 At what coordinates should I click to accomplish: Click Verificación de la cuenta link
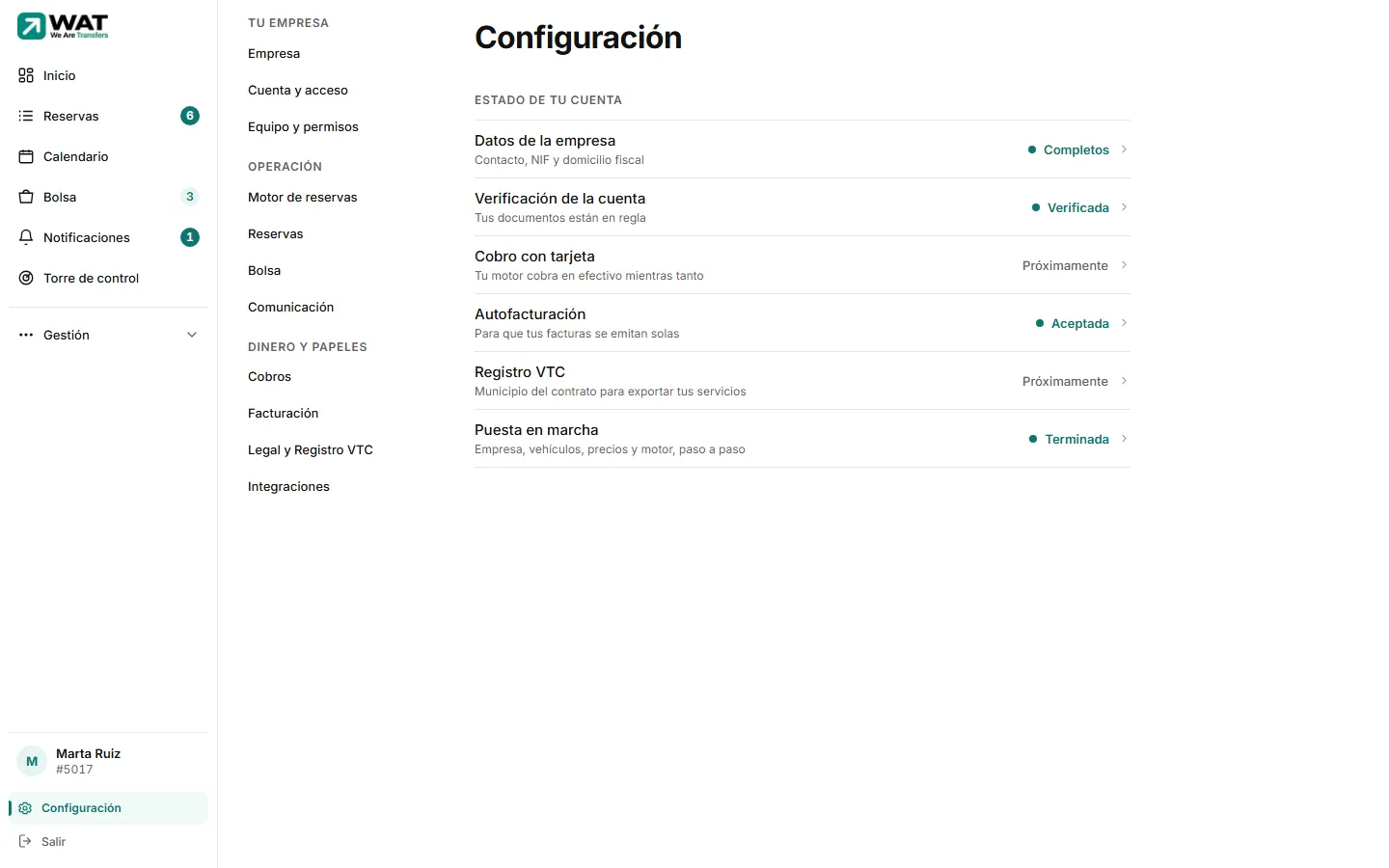pos(560,199)
